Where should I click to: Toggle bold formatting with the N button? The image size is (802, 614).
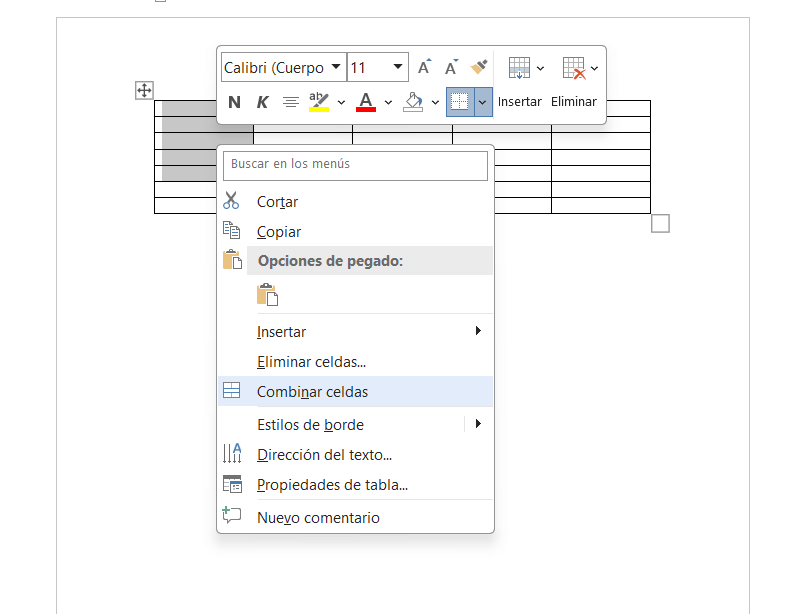pos(234,102)
